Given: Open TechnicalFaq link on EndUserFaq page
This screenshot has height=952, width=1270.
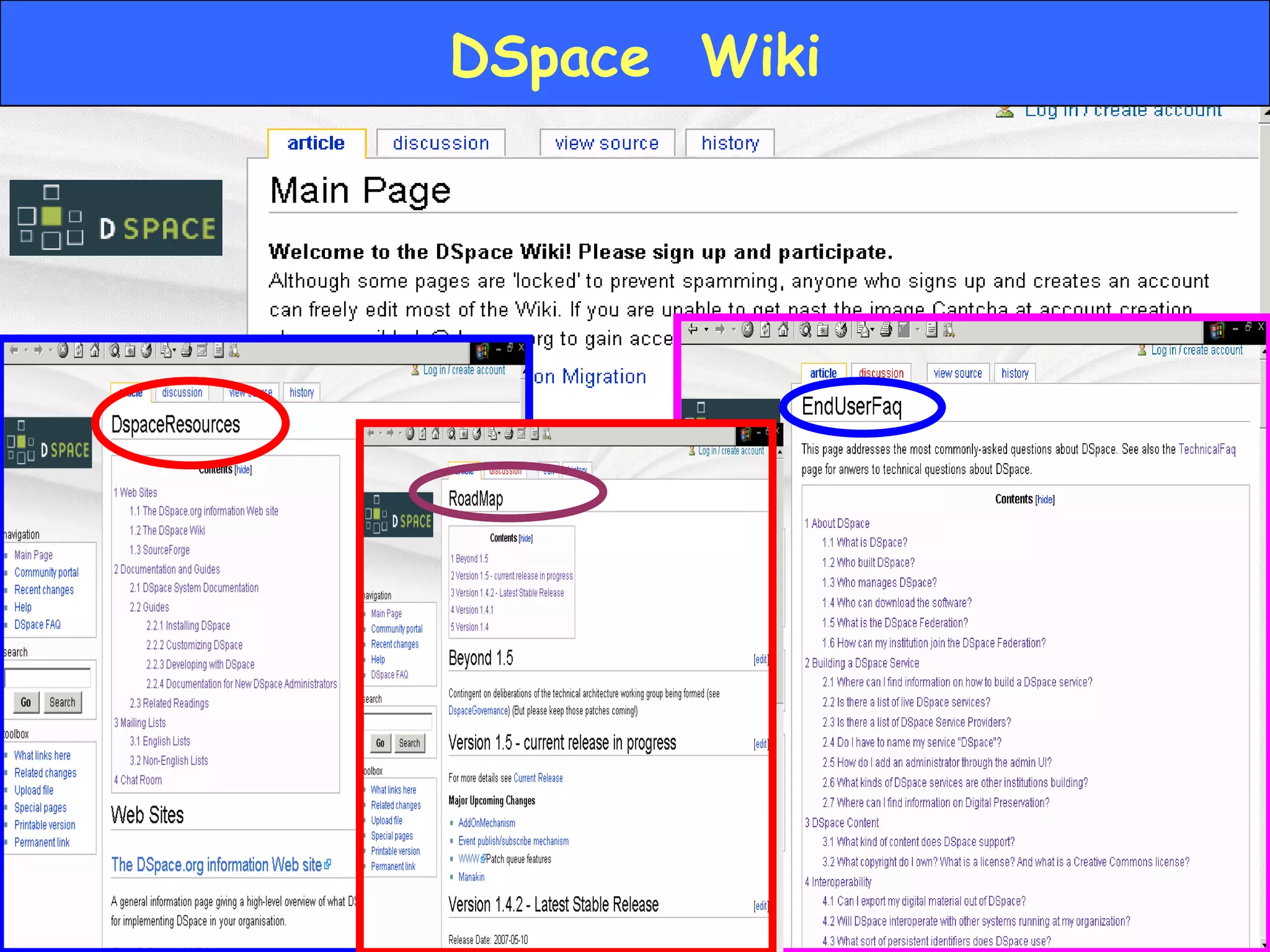Looking at the screenshot, I should coord(1207,449).
